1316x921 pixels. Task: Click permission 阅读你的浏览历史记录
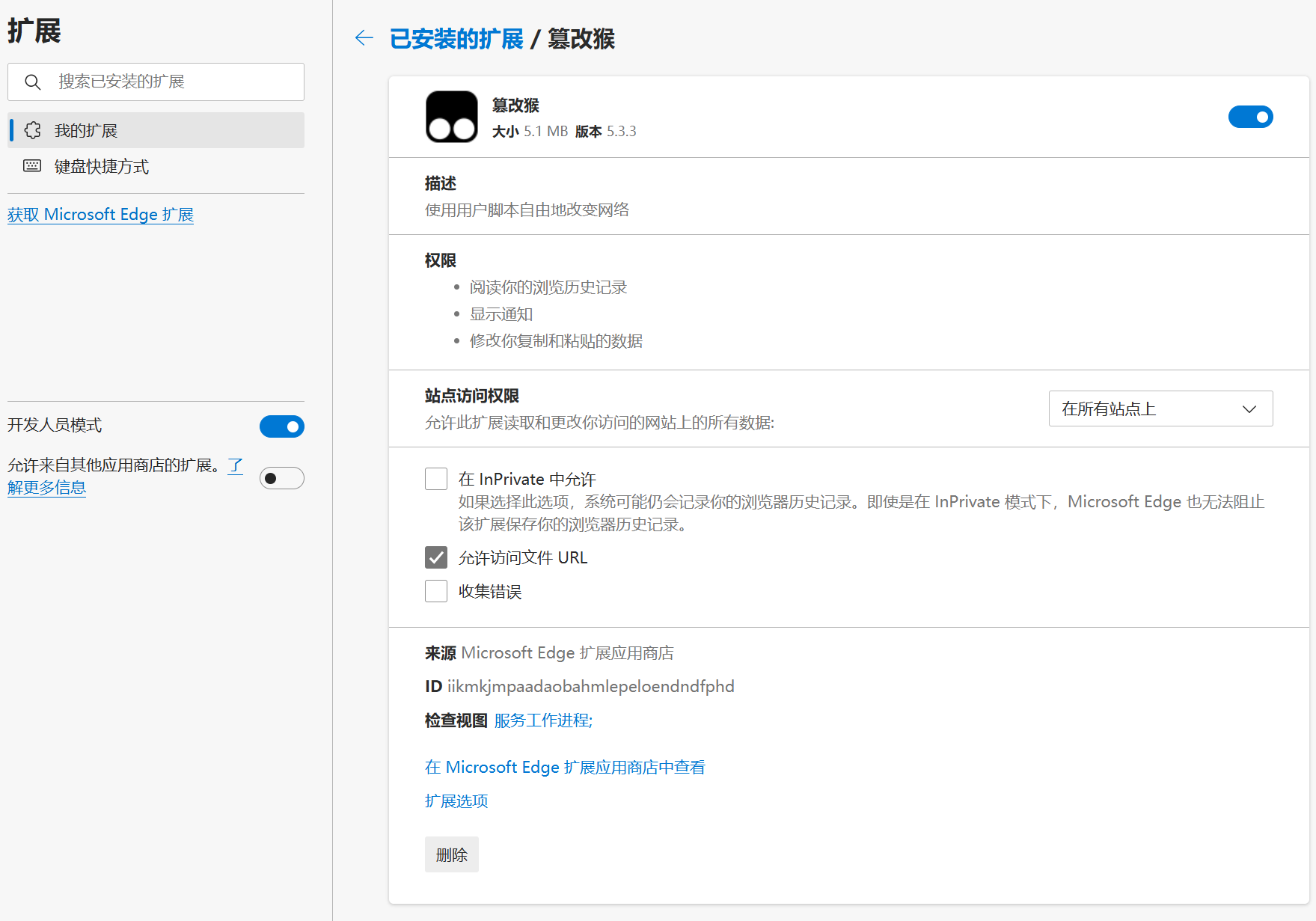548,287
